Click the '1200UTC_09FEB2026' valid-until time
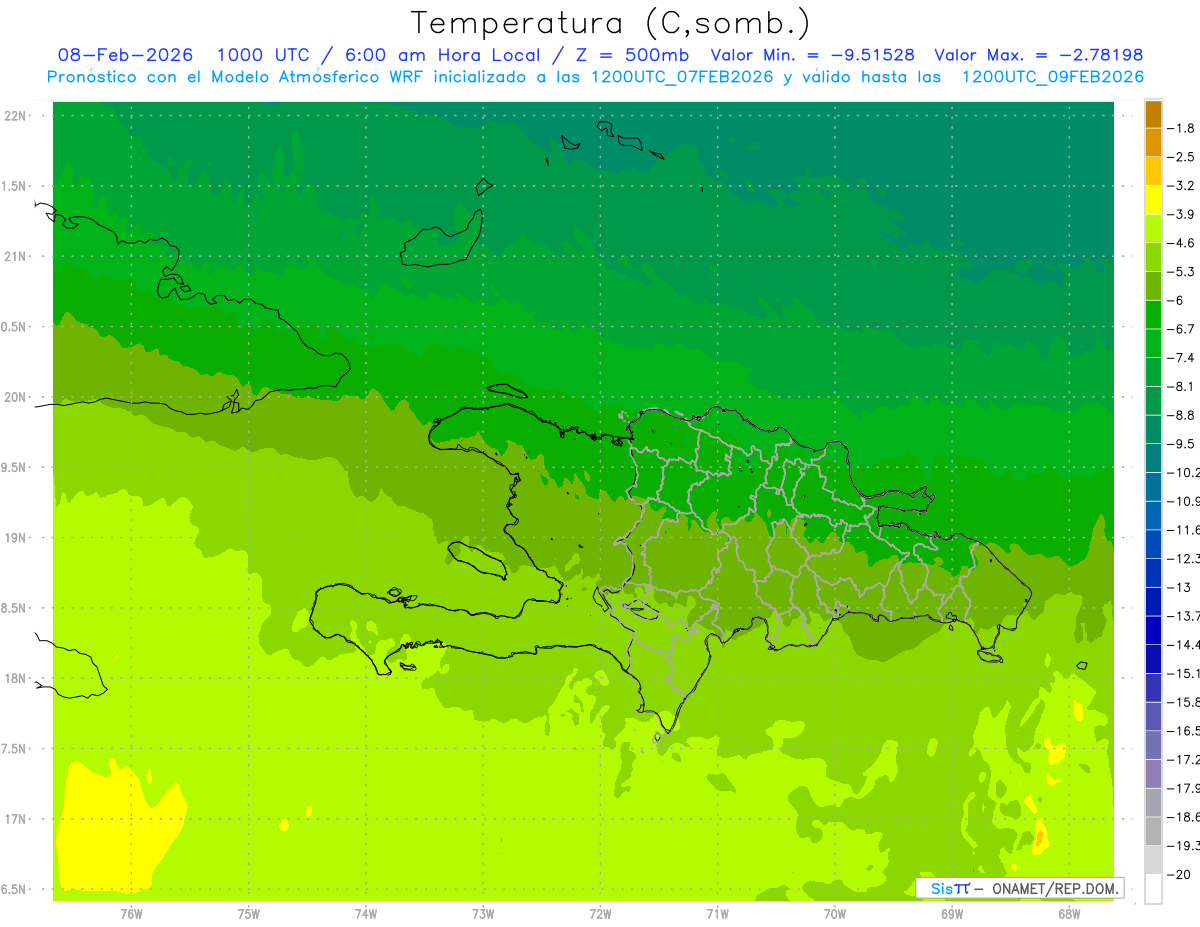 (1052, 77)
